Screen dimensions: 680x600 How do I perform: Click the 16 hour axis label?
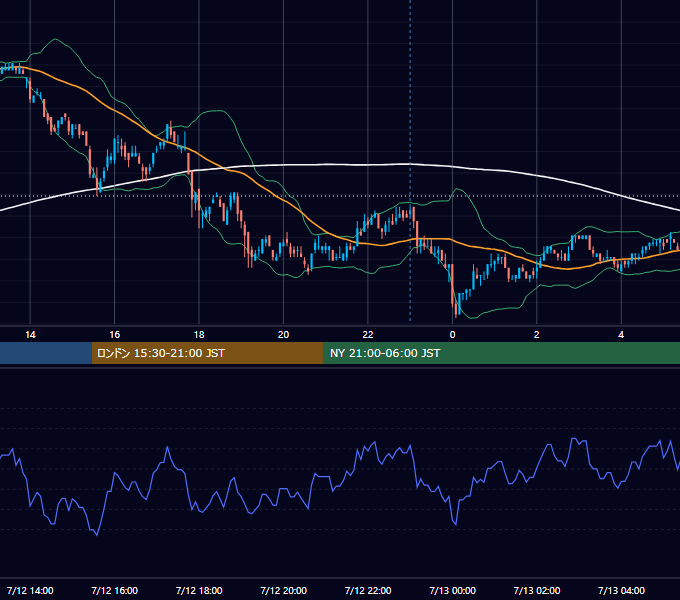pos(114,335)
